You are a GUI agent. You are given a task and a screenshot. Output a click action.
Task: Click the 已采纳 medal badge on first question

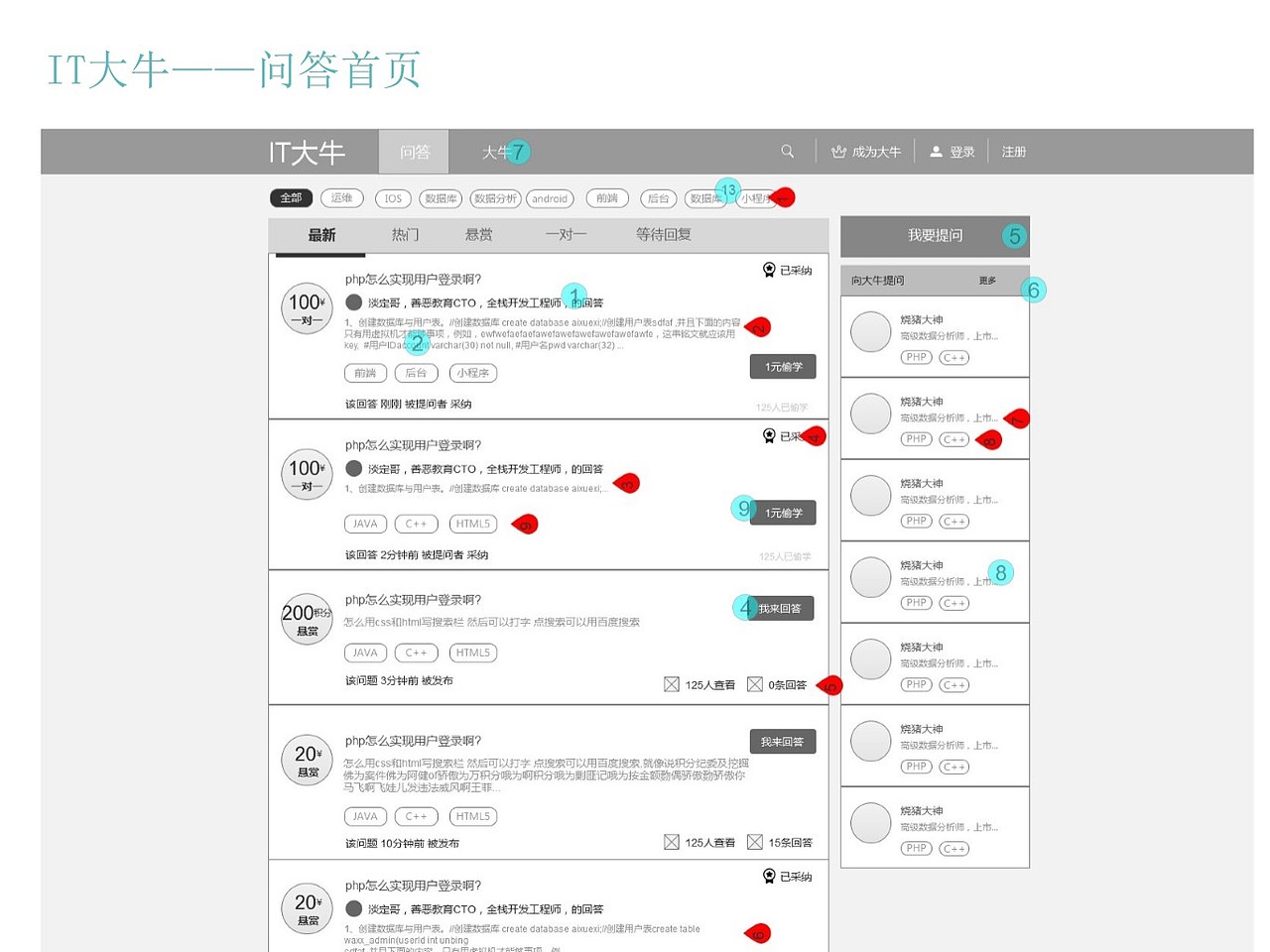pos(769,269)
